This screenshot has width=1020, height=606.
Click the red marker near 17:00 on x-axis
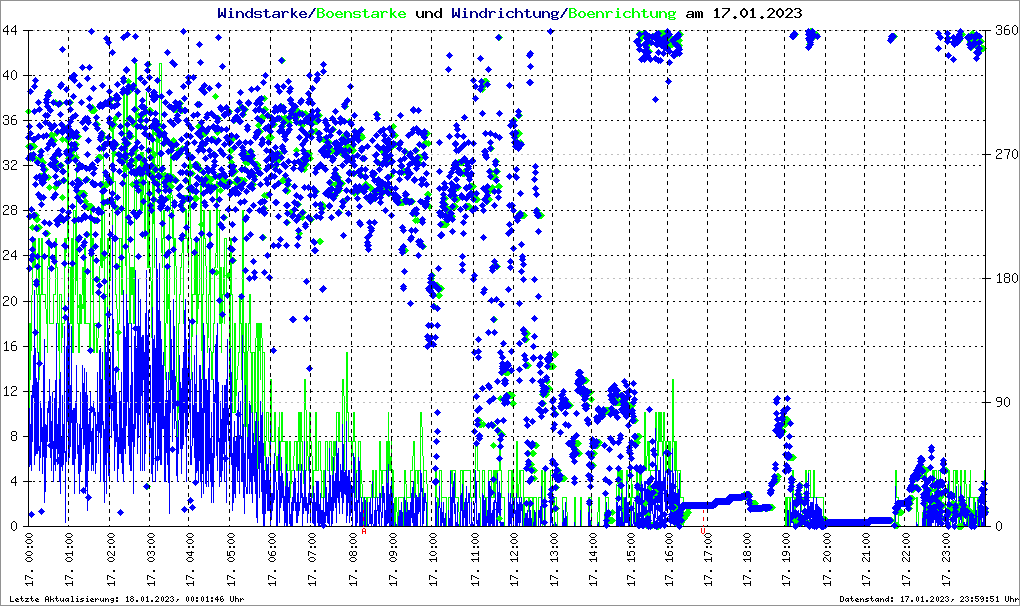click(x=704, y=531)
